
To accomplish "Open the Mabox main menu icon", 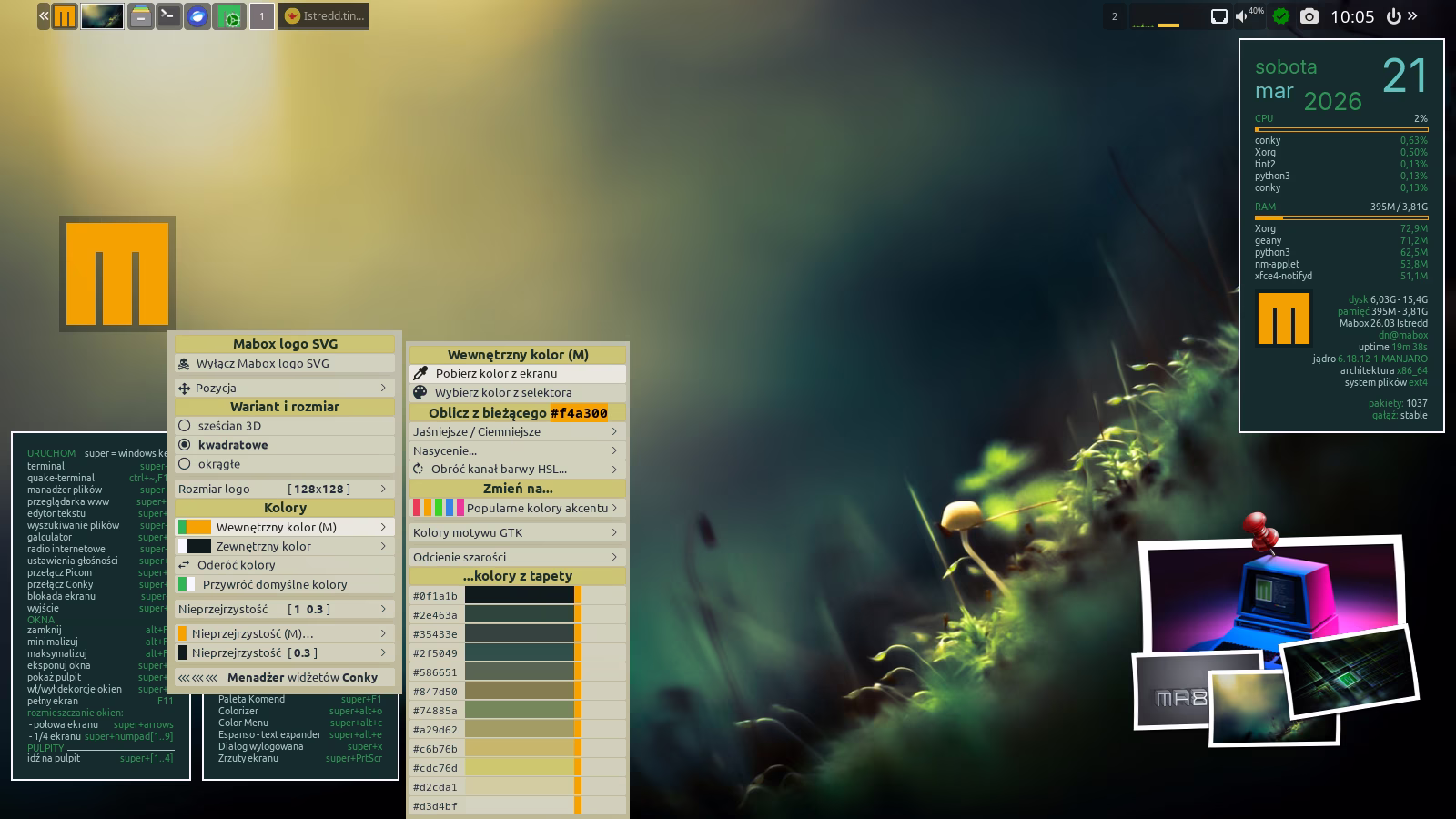I will click(x=65, y=16).
